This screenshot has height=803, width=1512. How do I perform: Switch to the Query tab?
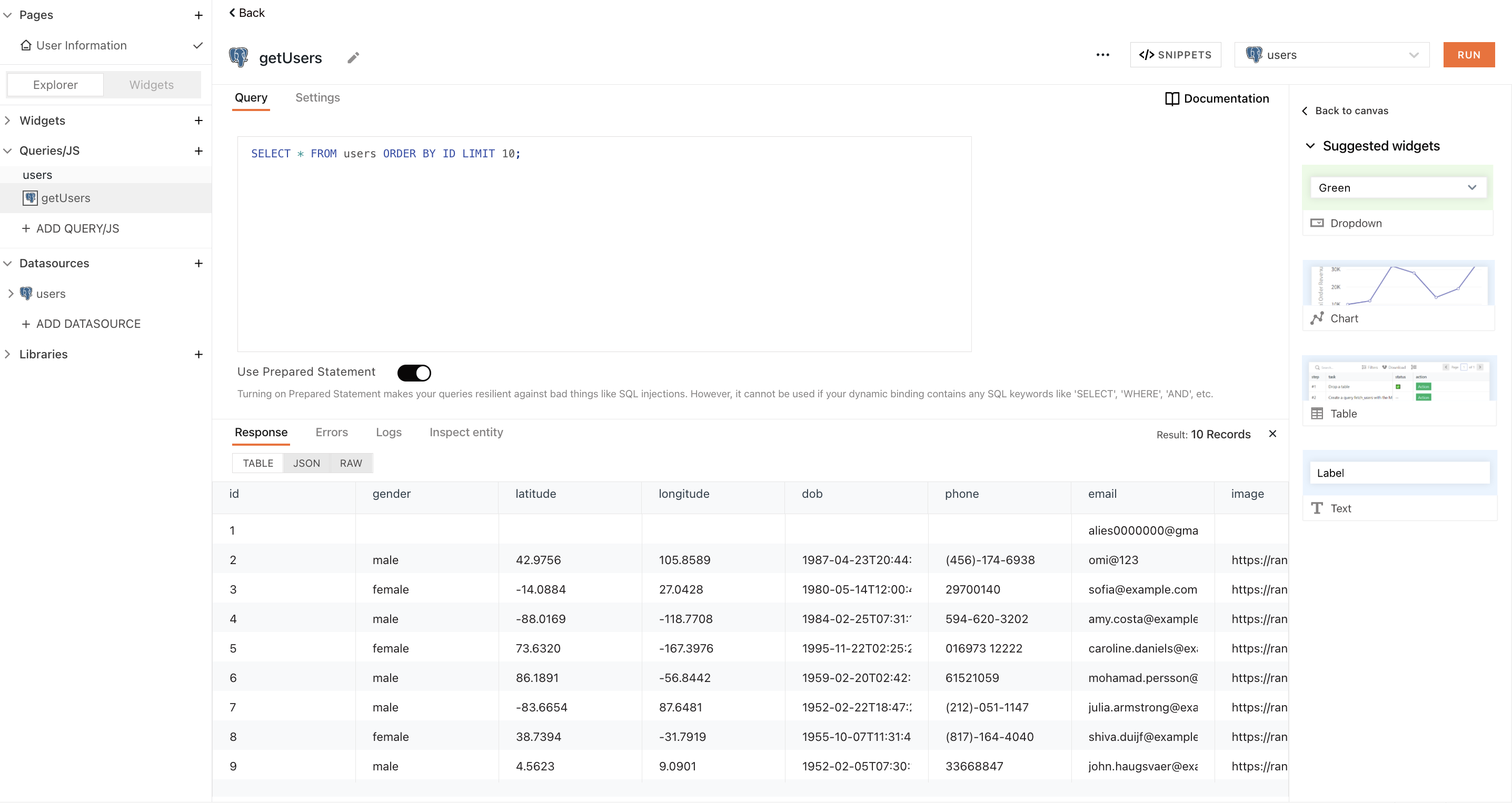coord(251,98)
